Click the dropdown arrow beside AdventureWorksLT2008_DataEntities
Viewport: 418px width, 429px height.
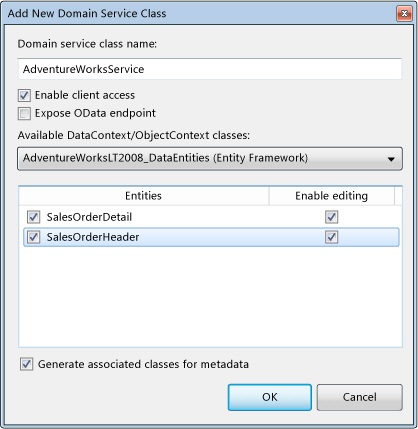(391, 159)
